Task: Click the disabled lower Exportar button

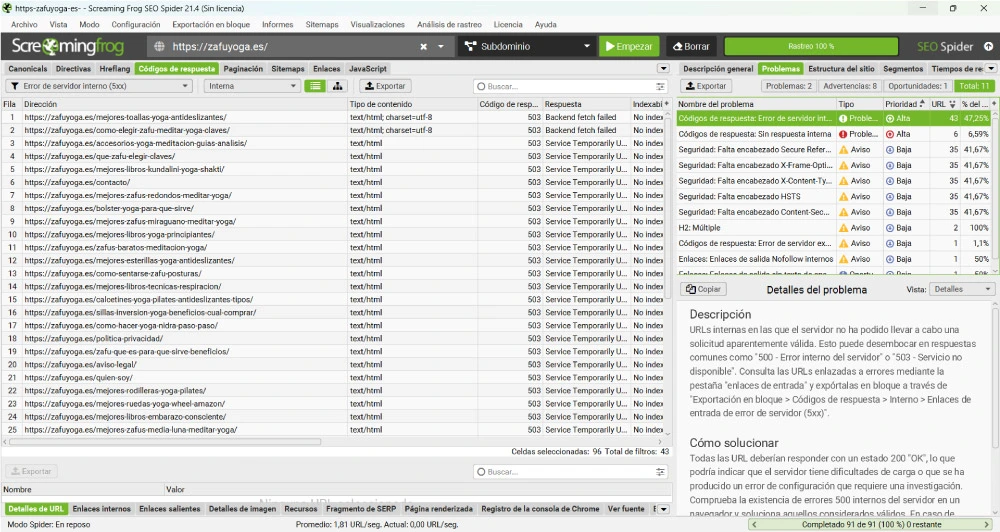Action: coord(32,471)
